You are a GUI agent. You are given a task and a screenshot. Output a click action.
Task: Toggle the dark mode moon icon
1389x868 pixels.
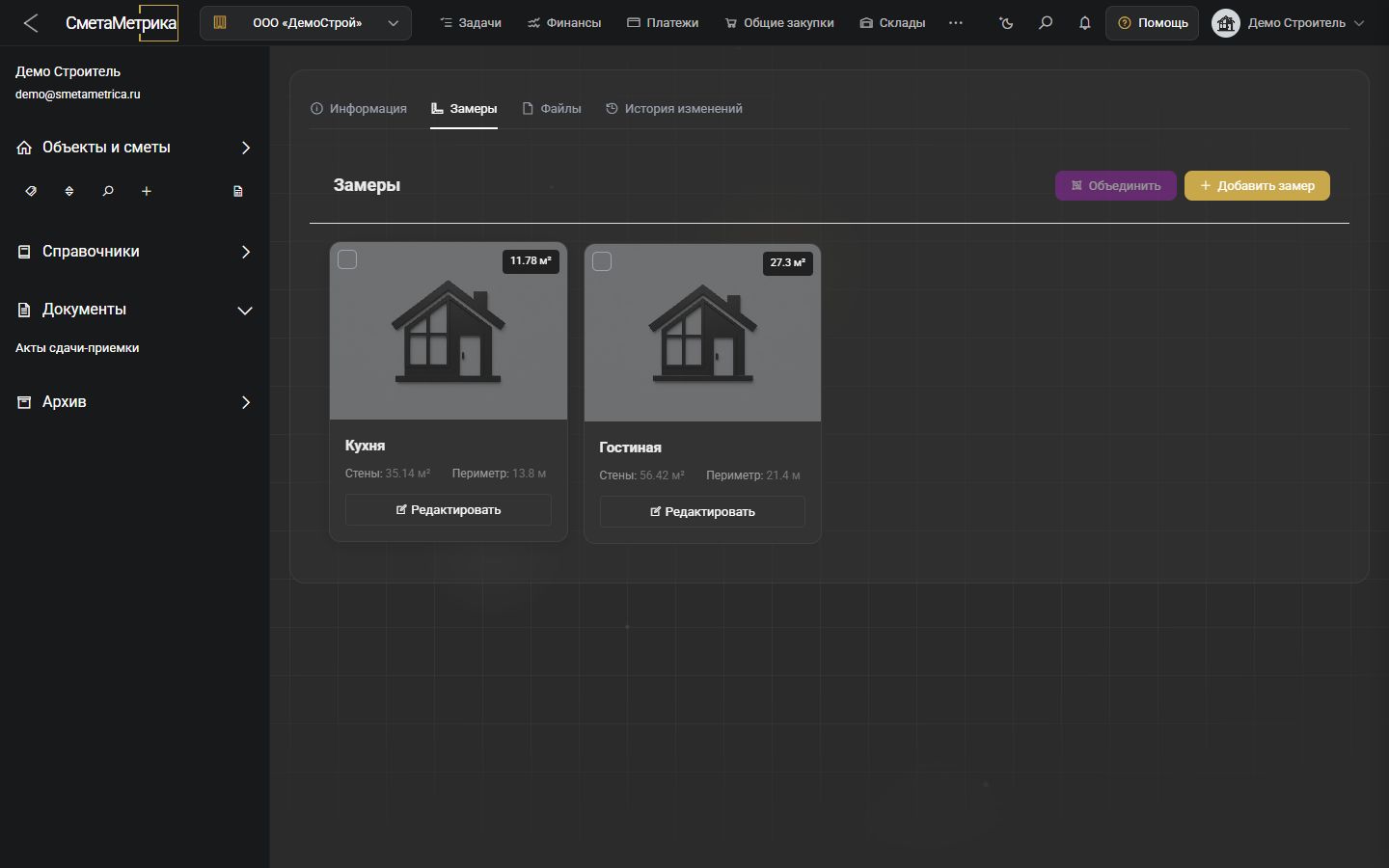click(x=1007, y=23)
